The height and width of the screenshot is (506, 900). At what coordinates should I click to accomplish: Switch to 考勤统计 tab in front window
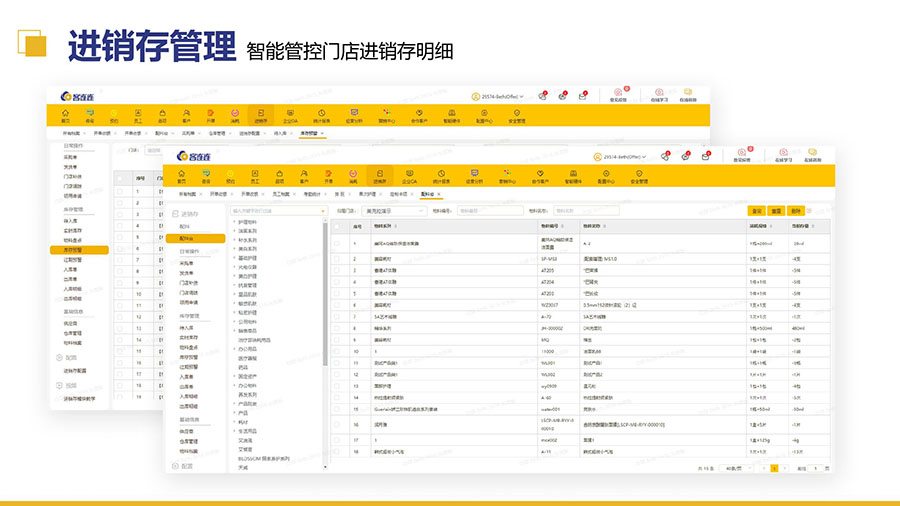(x=312, y=194)
